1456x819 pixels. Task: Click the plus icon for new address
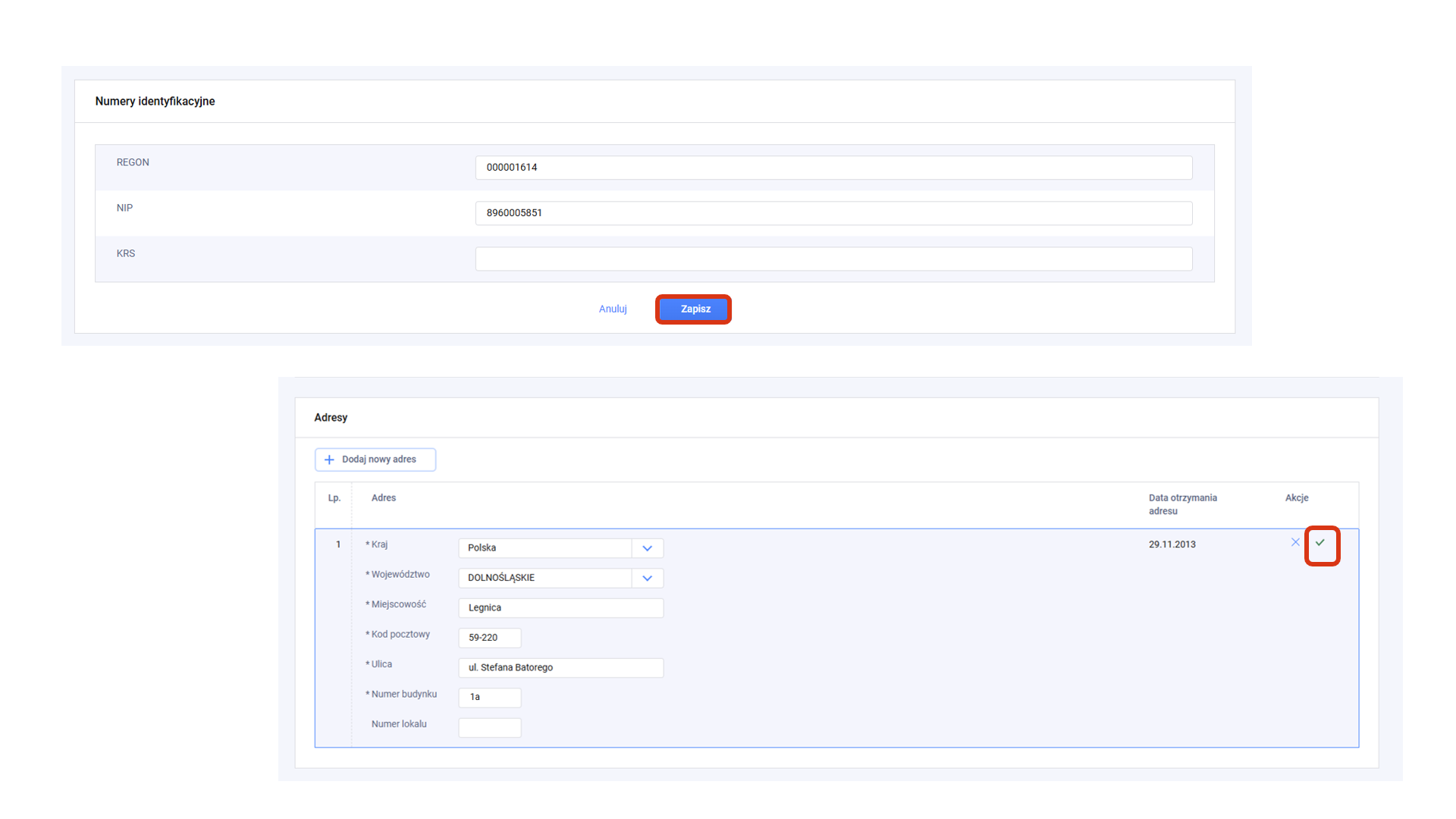point(329,460)
